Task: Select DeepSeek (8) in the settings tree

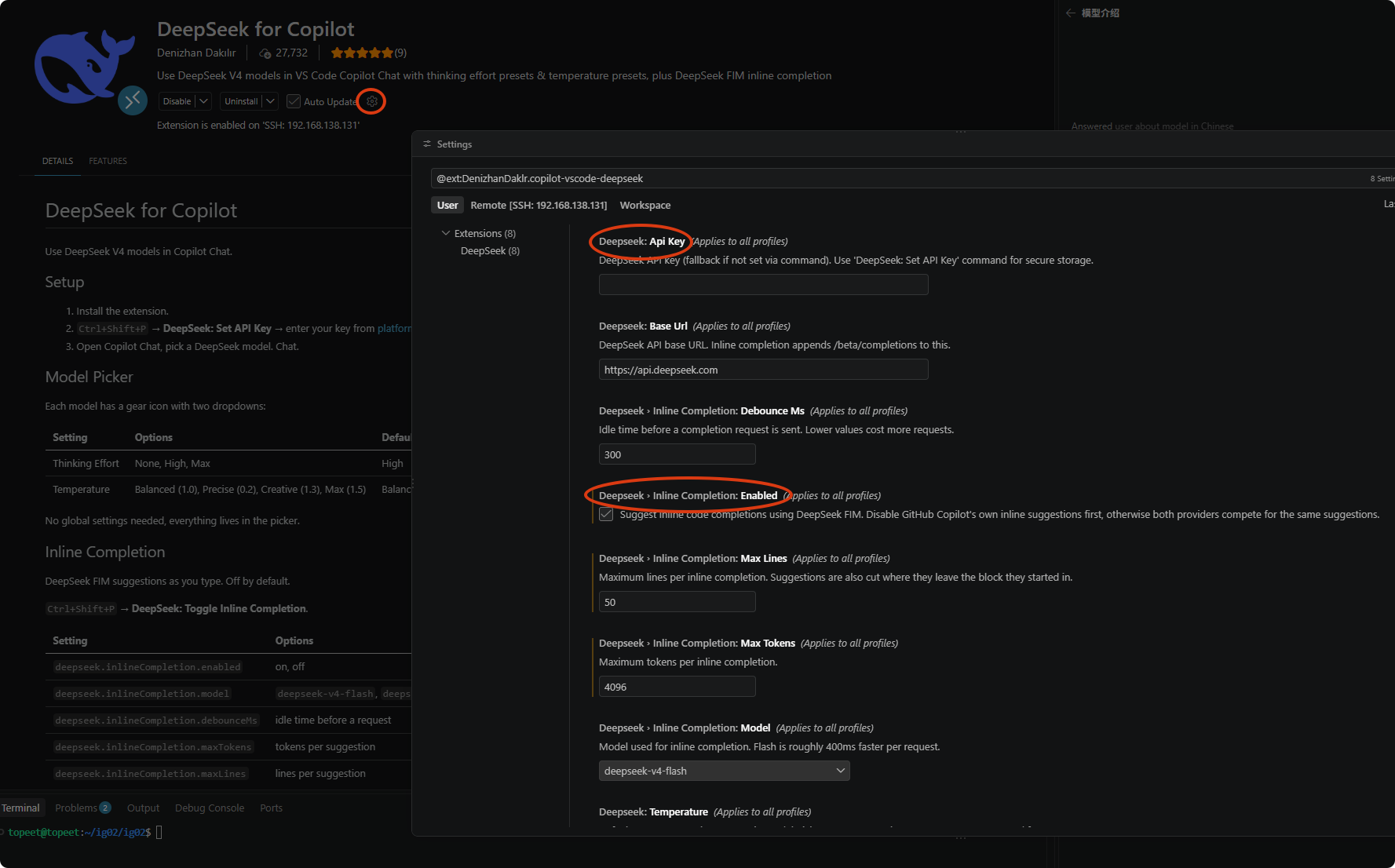Action: coord(490,251)
